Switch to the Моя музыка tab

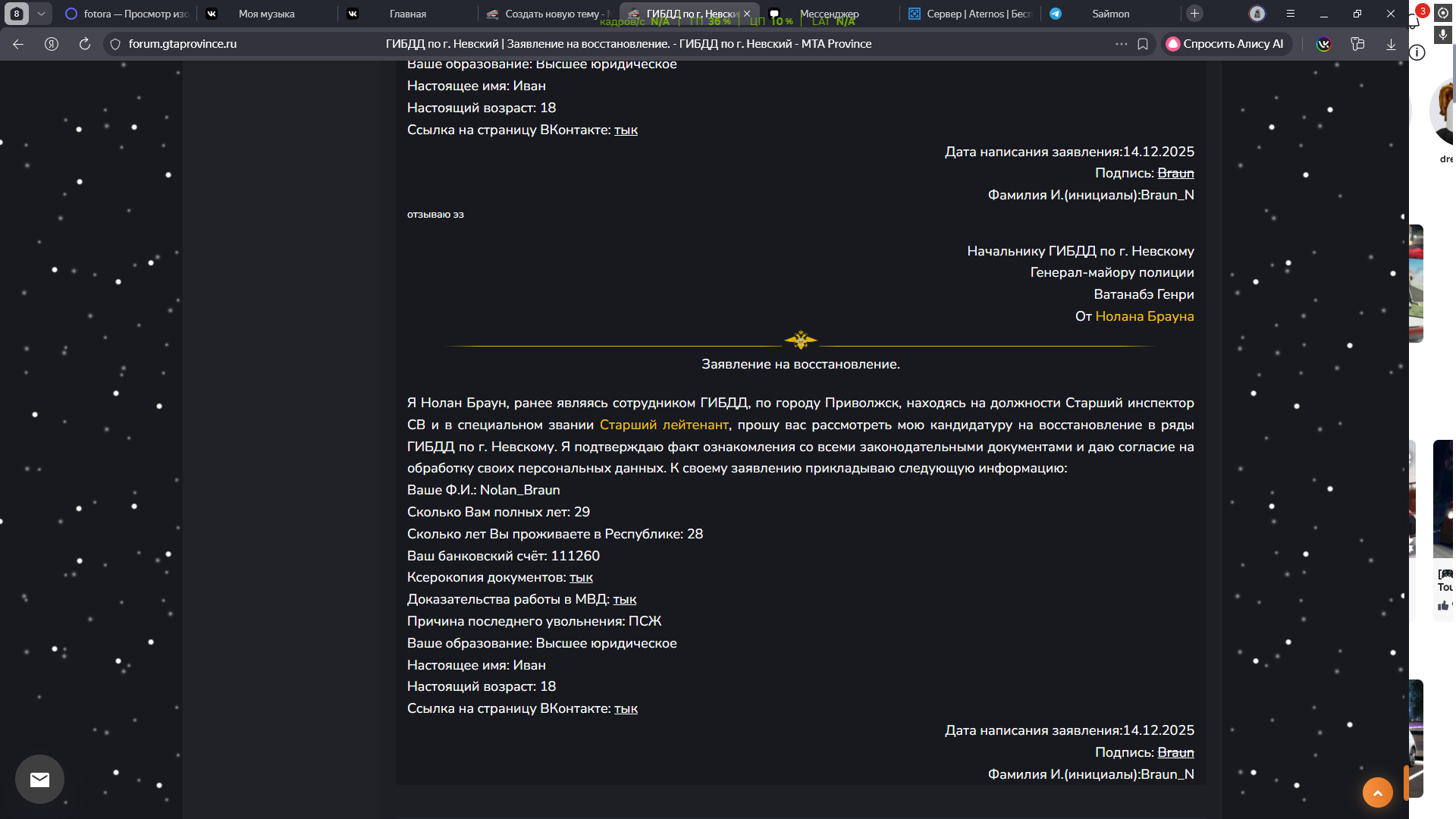tap(266, 14)
